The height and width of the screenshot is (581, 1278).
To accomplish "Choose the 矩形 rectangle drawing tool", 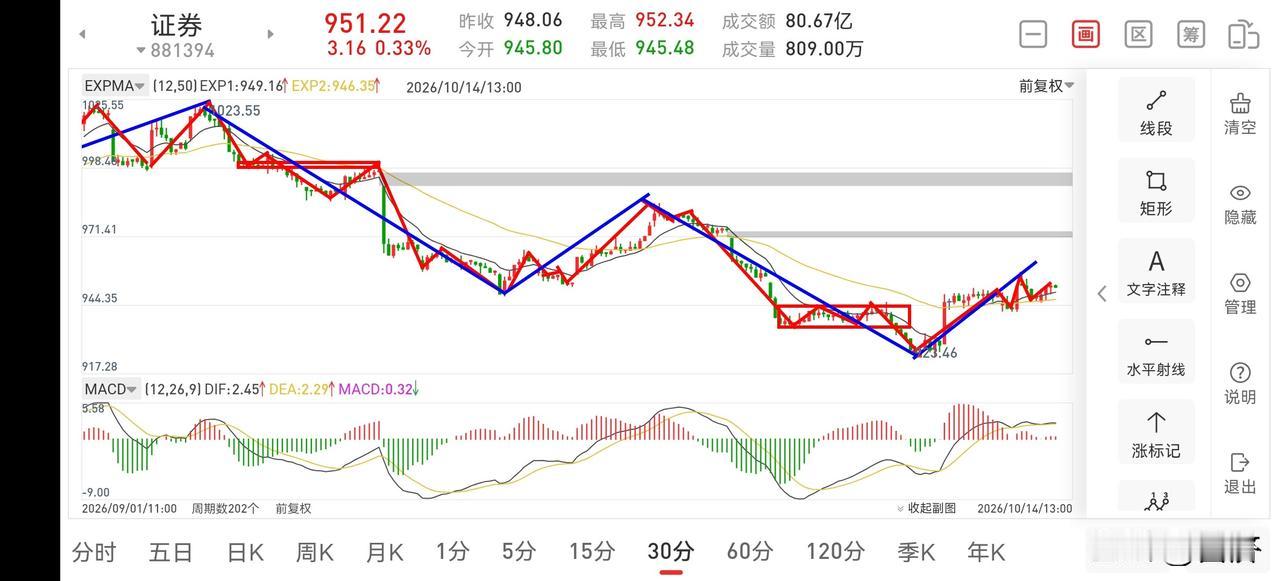I will point(1156,191).
